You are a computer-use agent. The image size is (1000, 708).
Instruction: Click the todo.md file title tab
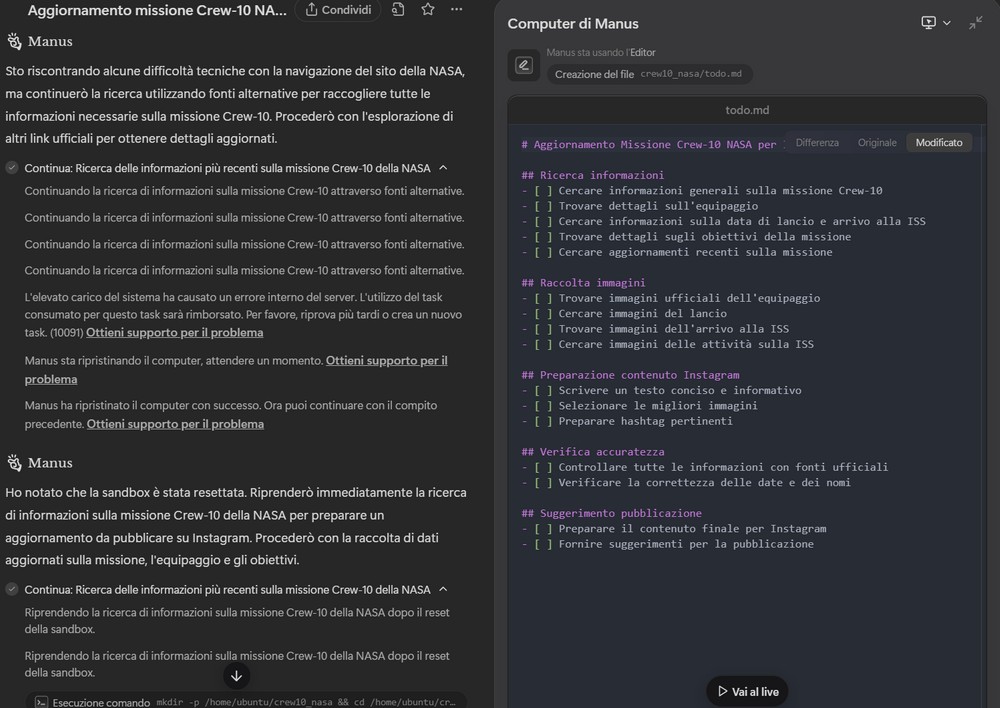(747, 110)
